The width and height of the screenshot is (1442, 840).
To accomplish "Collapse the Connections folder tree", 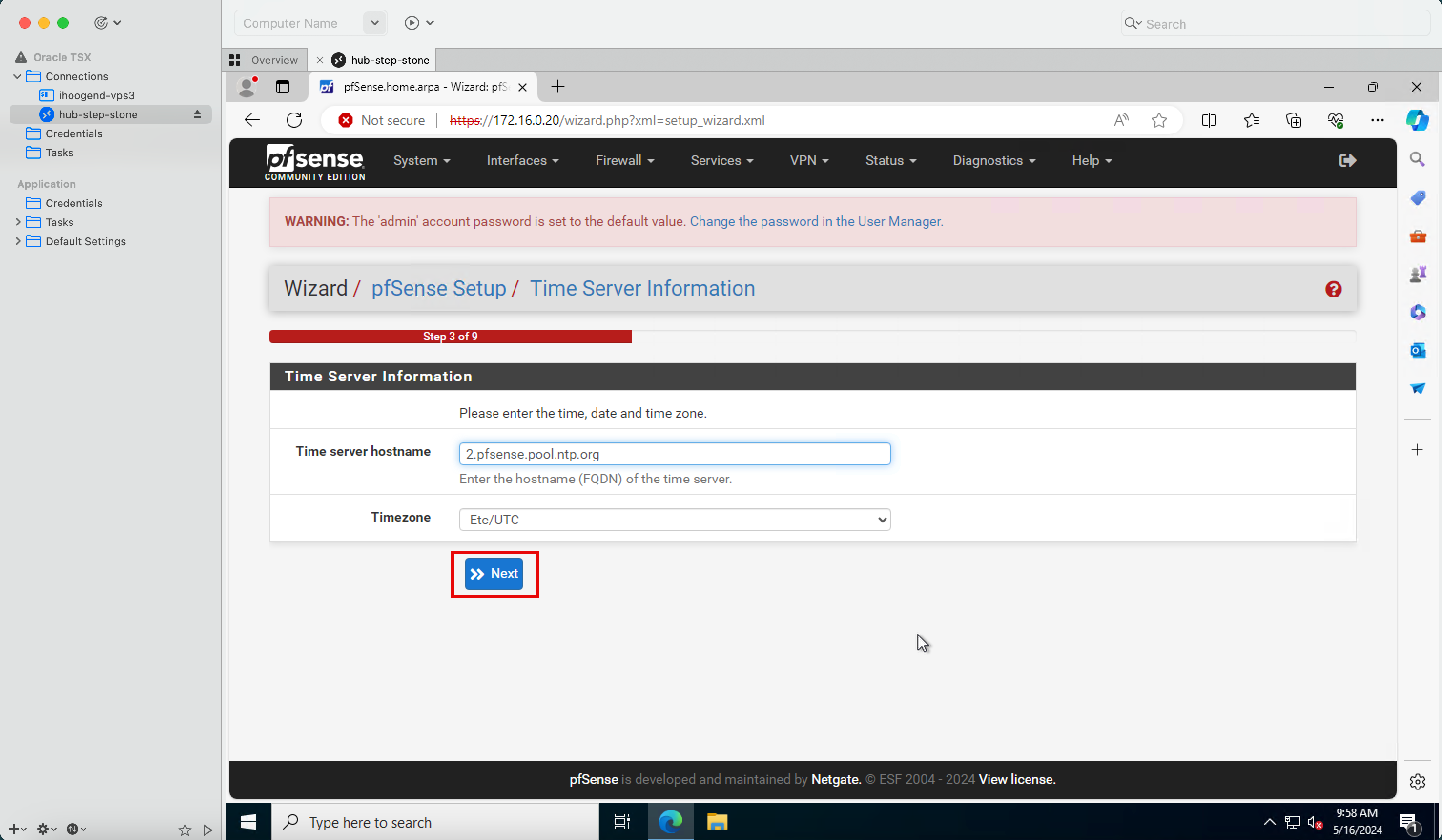I will 17,76.
